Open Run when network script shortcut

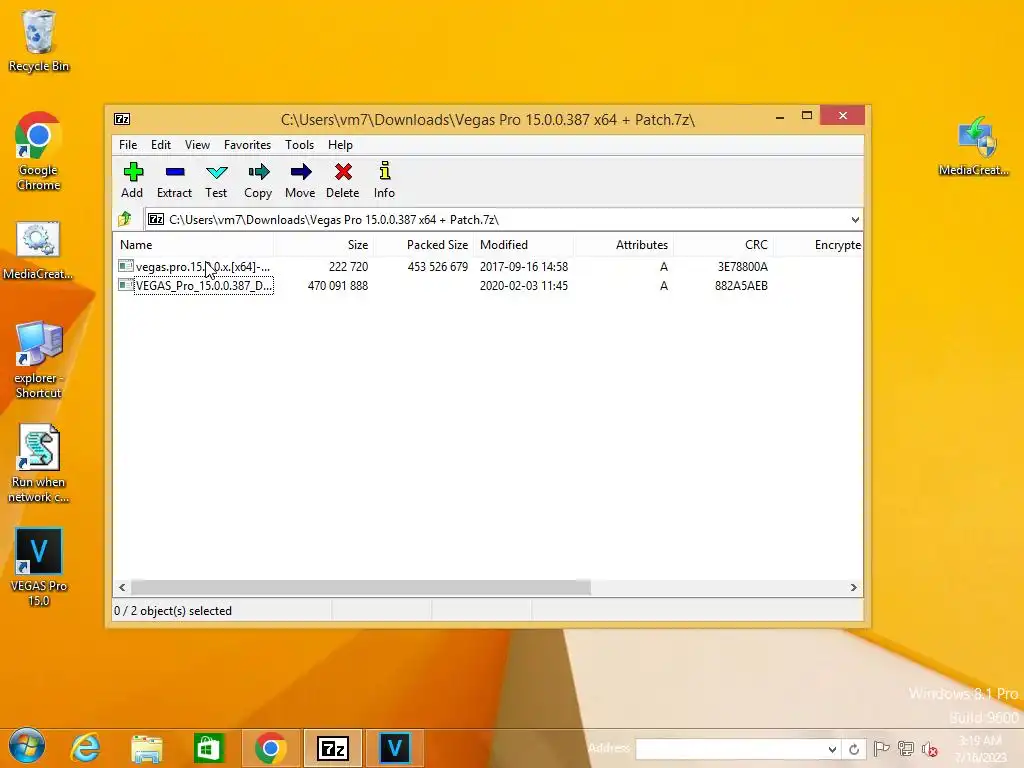point(39,464)
